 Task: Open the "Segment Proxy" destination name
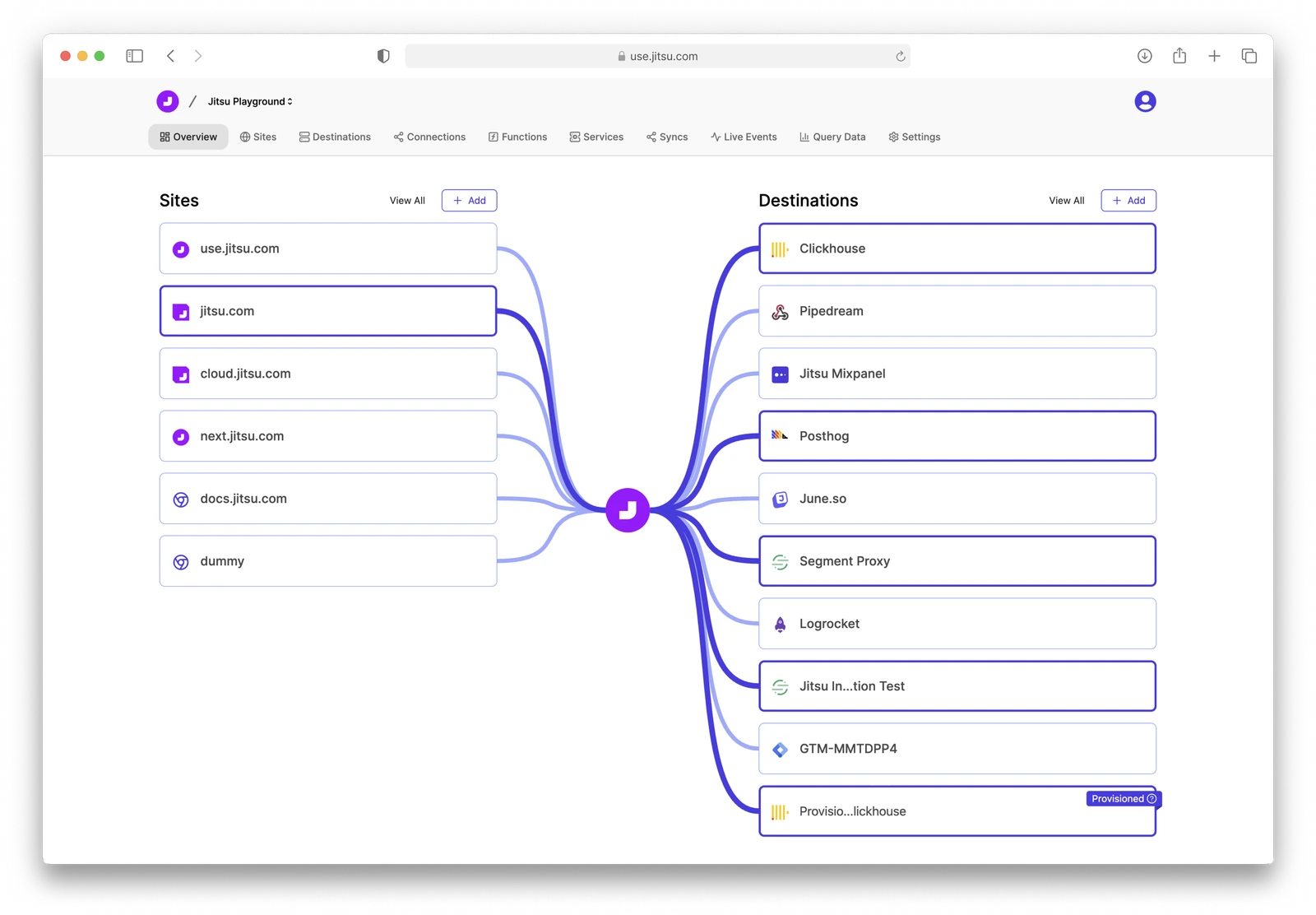845,561
